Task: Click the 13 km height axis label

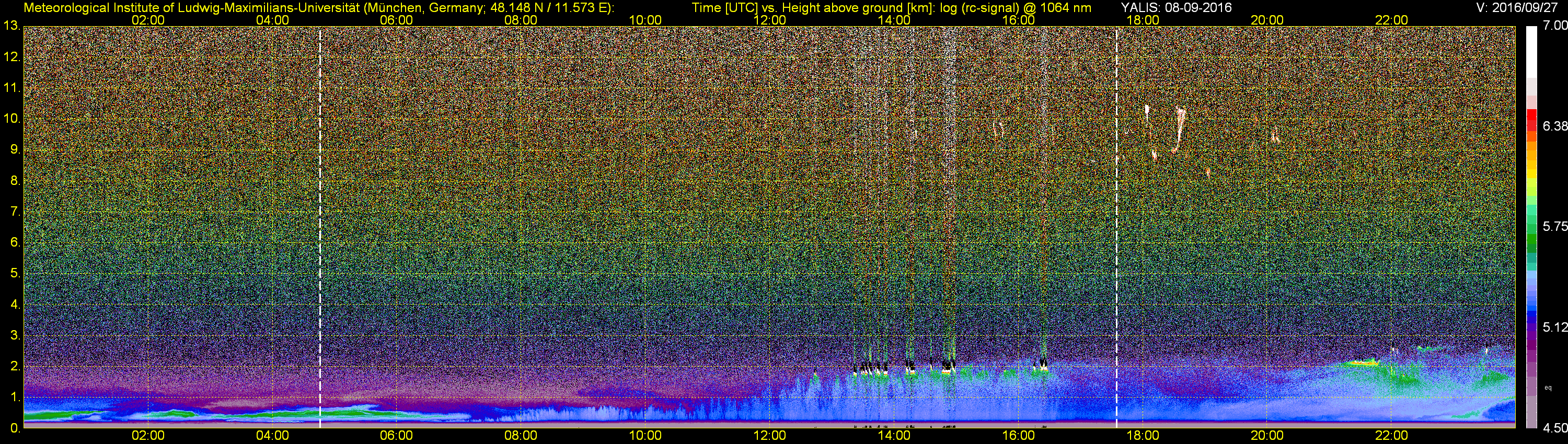Action: [11, 26]
